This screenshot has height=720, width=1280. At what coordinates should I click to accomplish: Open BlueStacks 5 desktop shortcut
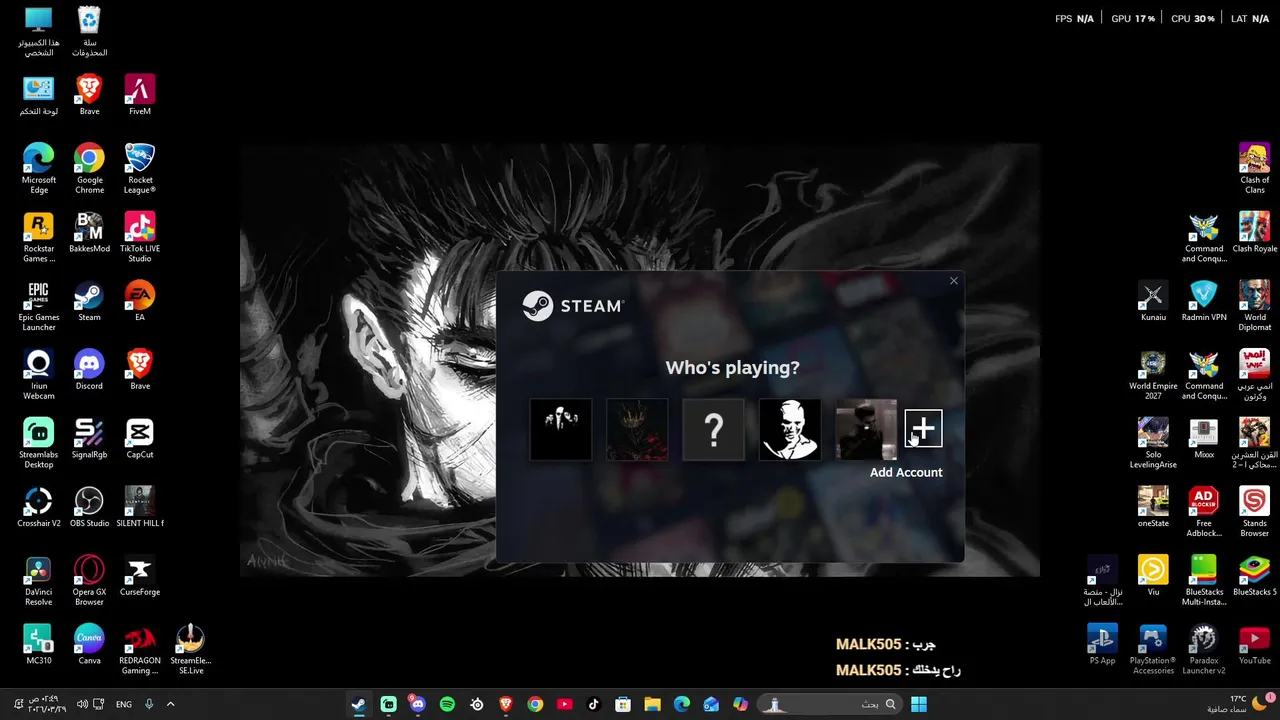pyautogui.click(x=1254, y=575)
